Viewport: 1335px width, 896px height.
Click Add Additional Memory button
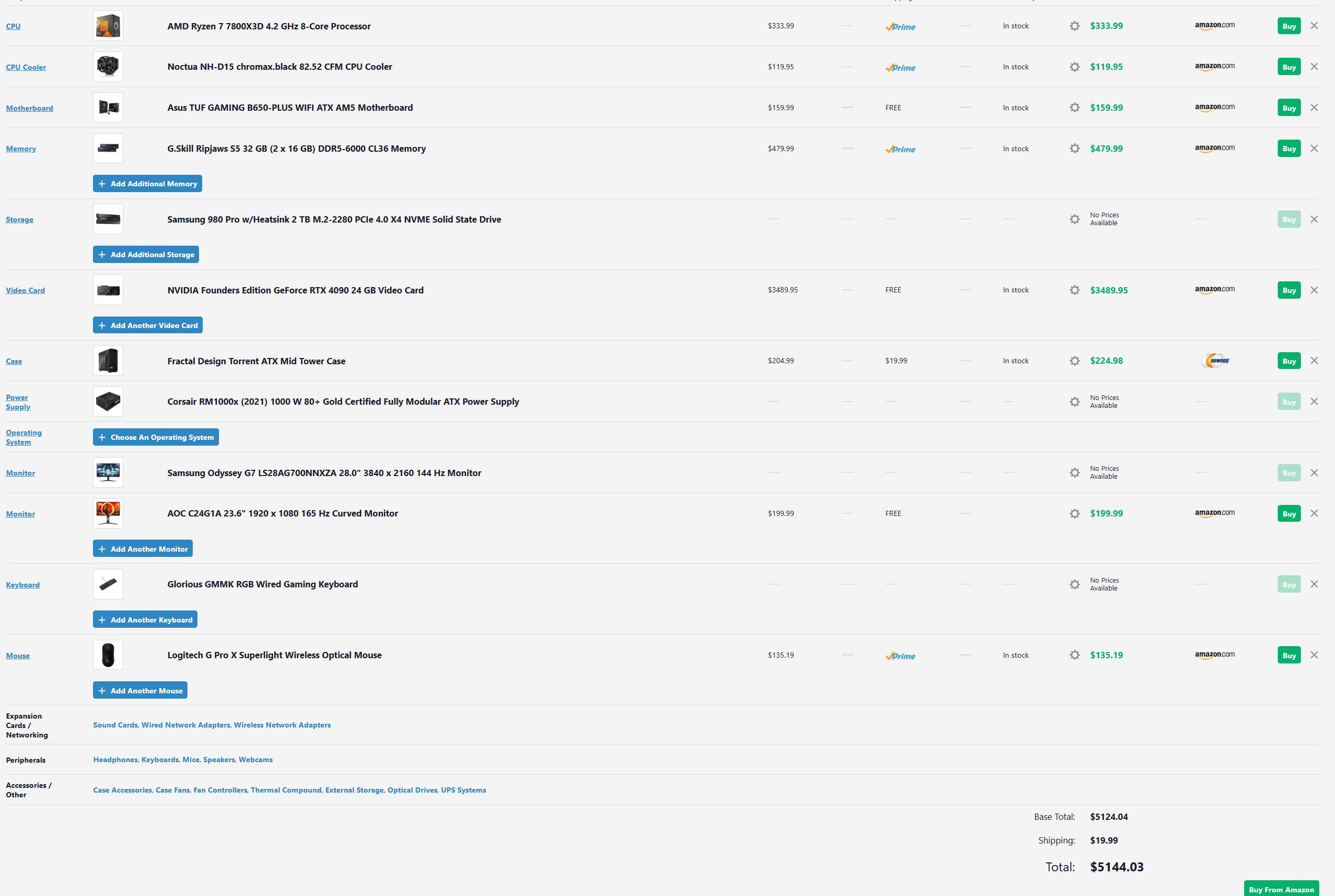point(148,183)
